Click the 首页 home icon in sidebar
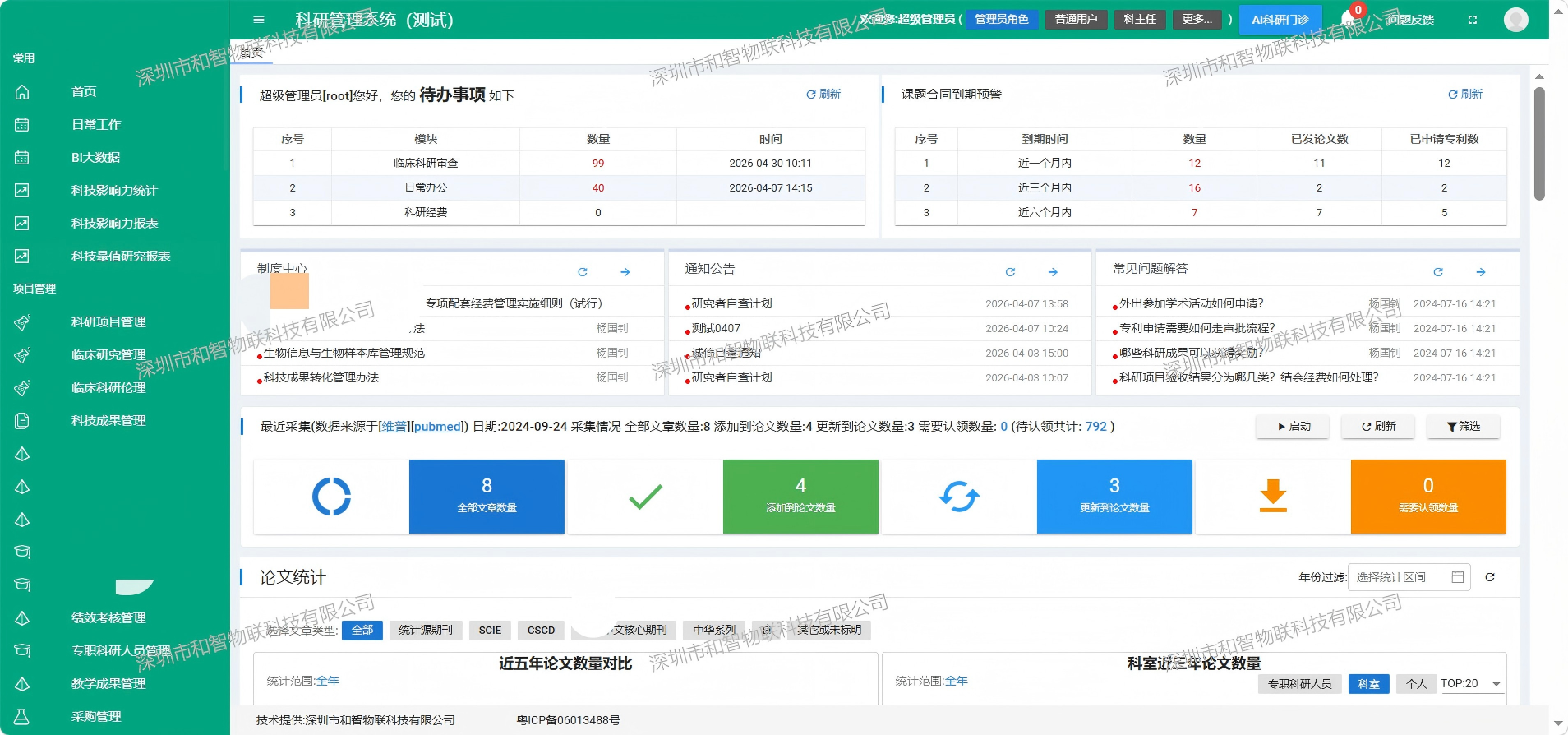 coord(22,92)
